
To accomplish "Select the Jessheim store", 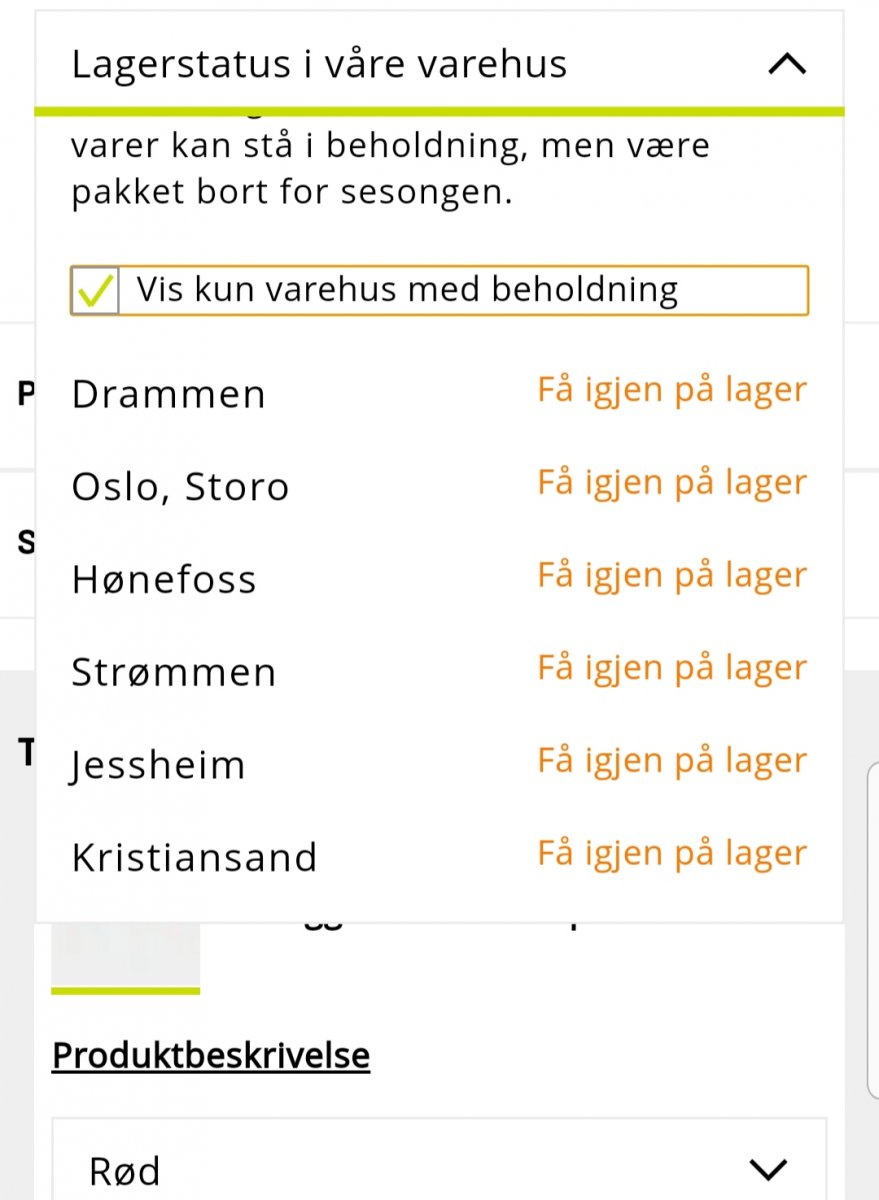I will pyautogui.click(x=158, y=766).
